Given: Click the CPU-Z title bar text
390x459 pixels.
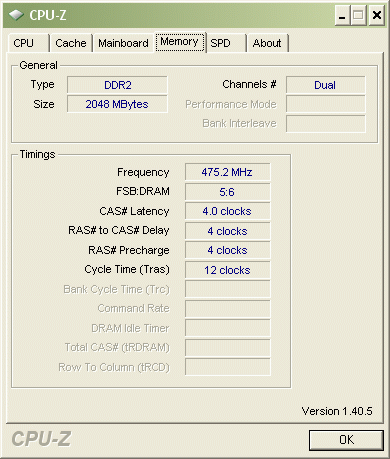Looking at the screenshot, I should (x=48, y=15).
